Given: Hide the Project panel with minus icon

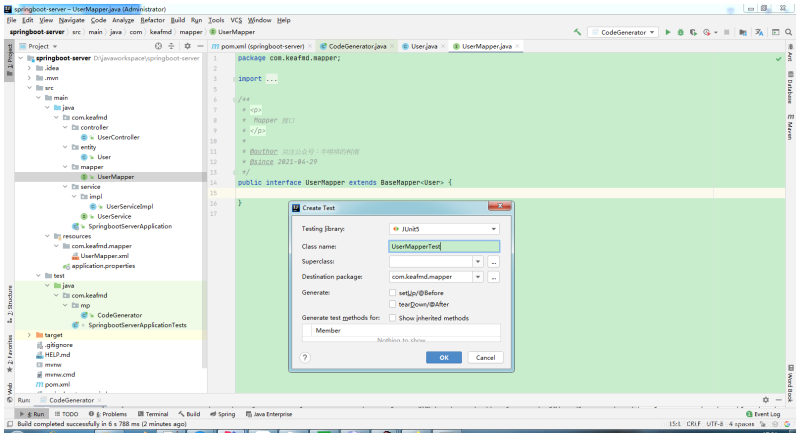Looking at the screenshot, I should pos(200,46).
